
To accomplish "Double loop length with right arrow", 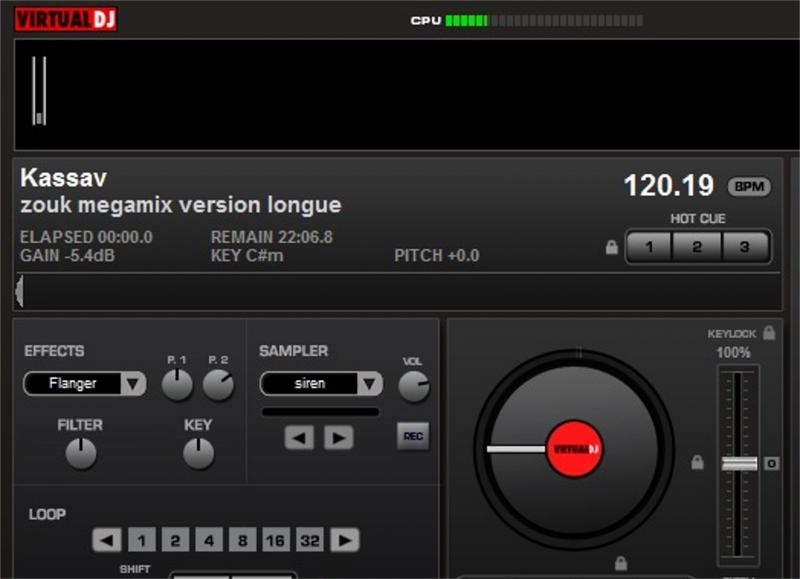I will point(345,540).
